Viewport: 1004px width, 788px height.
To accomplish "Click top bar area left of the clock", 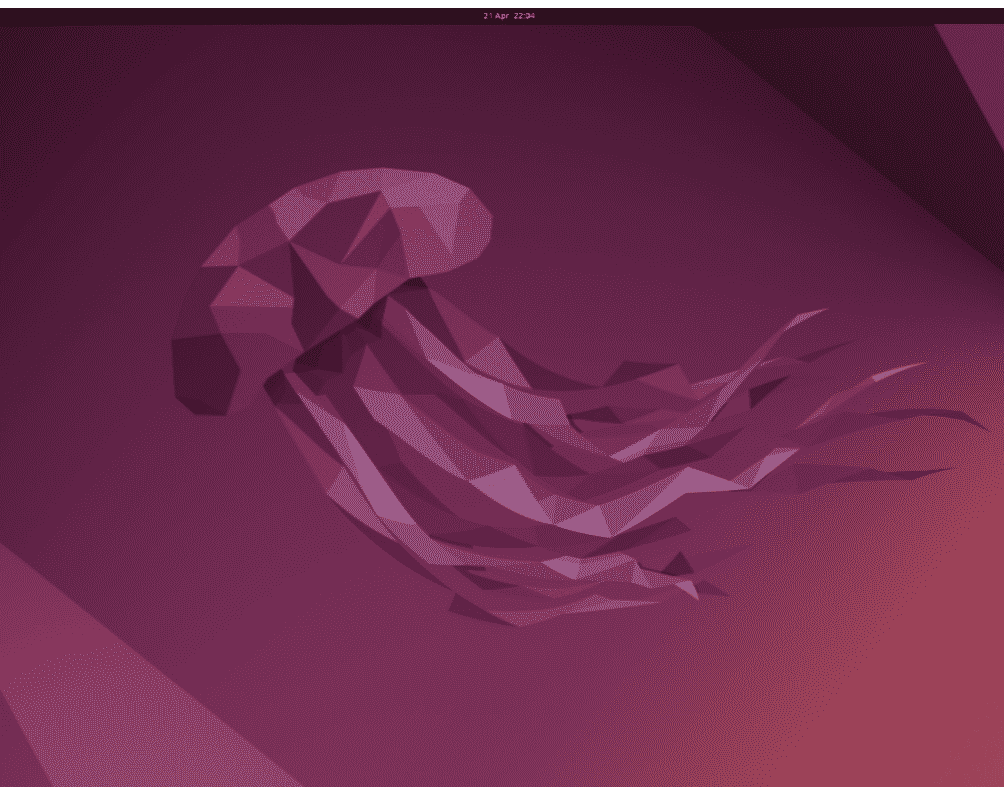I will pos(250,16).
